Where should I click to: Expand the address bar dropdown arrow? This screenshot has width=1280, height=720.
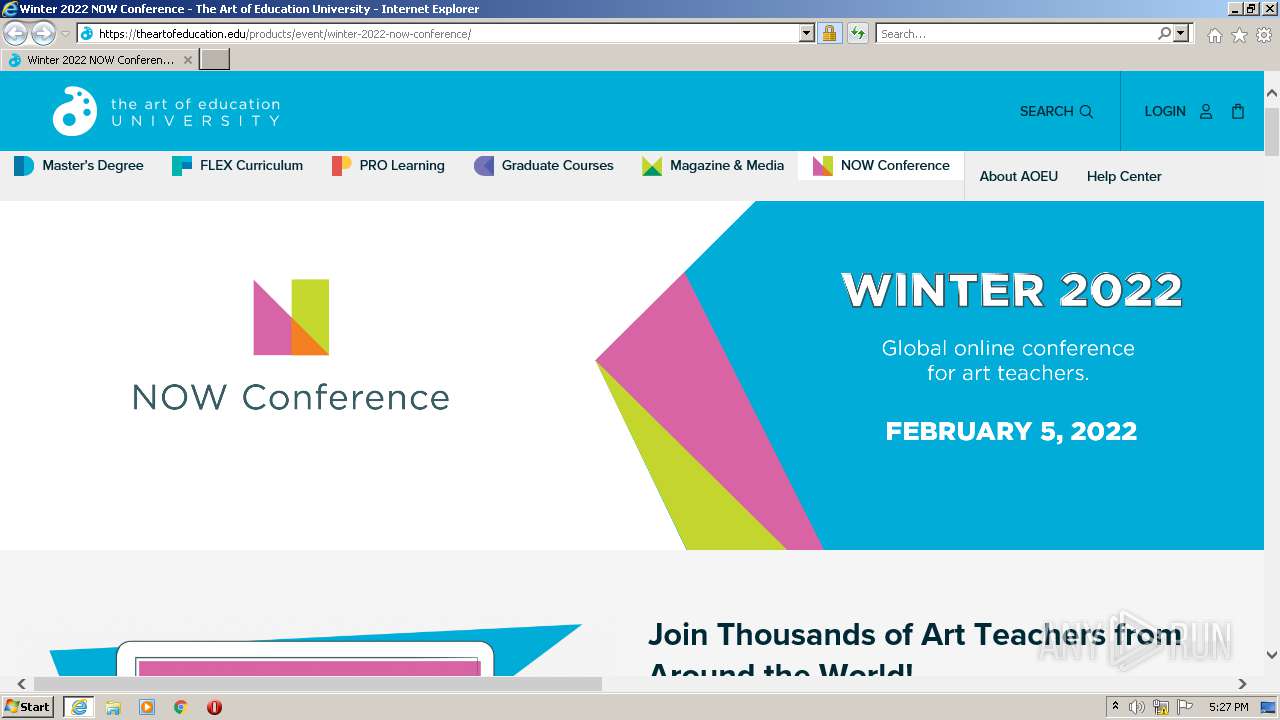point(807,34)
